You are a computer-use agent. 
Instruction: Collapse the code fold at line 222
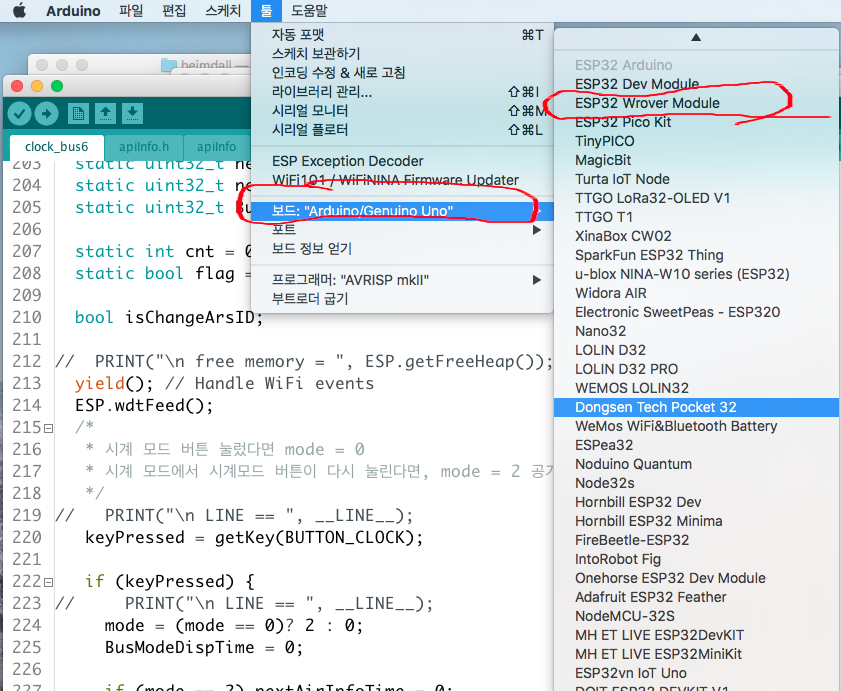coord(49,582)
